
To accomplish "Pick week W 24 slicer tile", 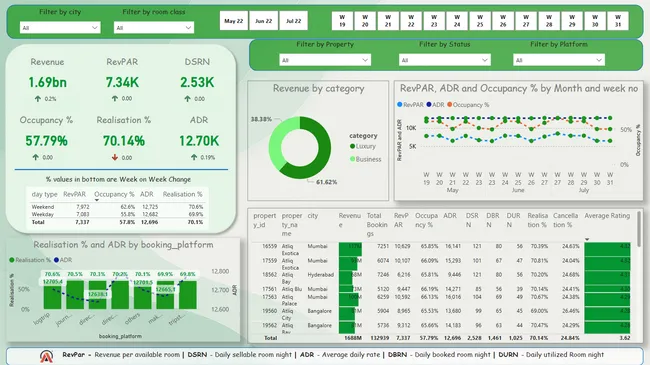I will (457, 21).
